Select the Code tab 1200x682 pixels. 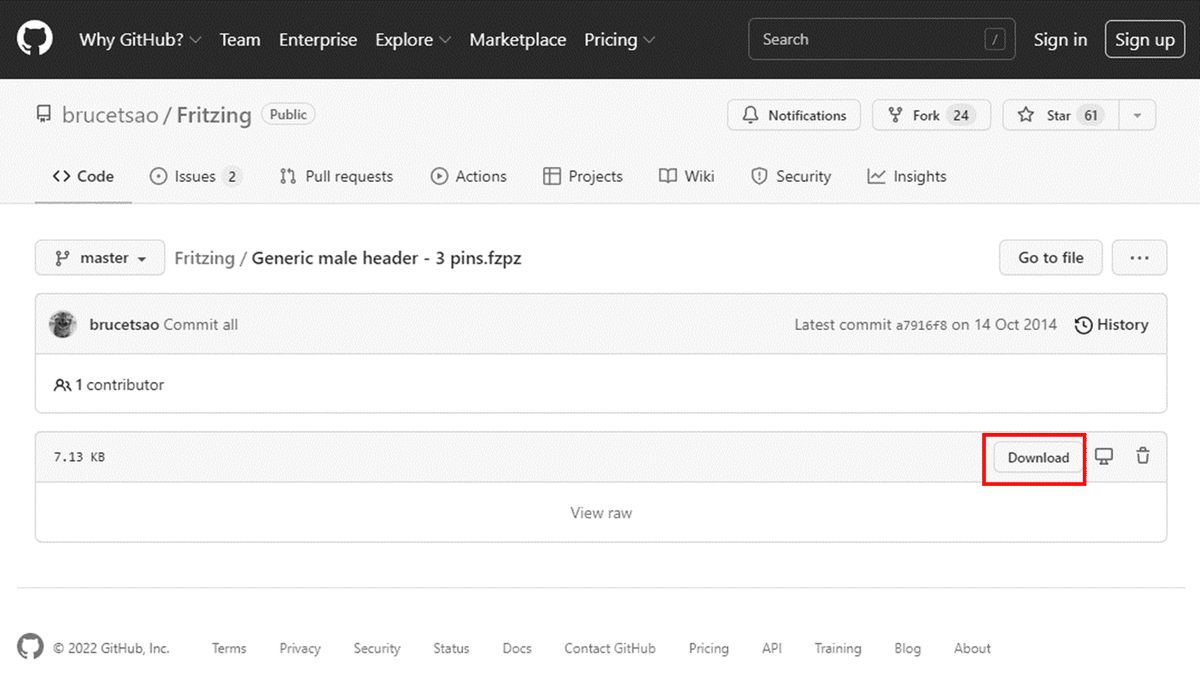[84, 176]
